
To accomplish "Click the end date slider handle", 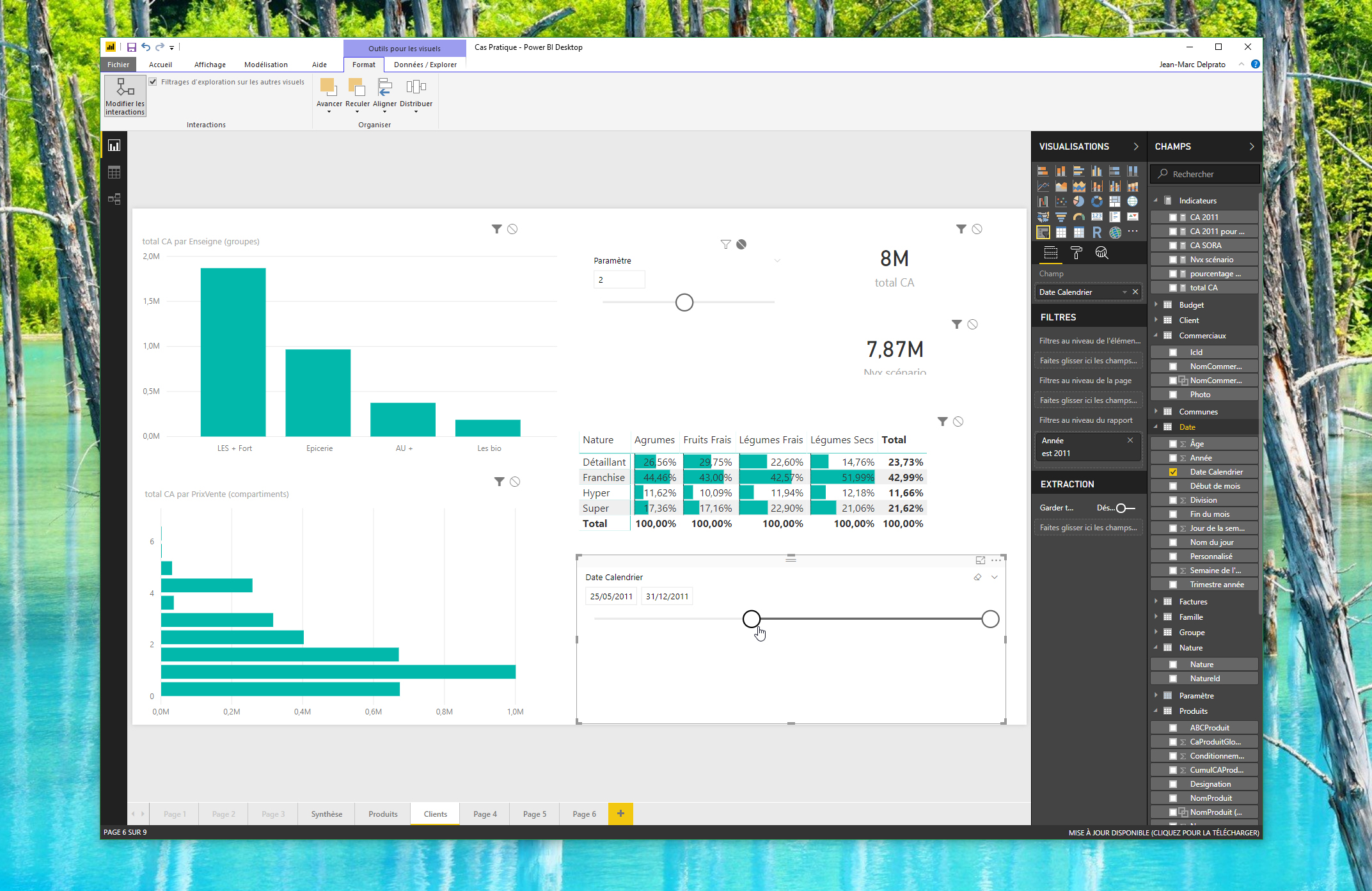I will 990,619.
